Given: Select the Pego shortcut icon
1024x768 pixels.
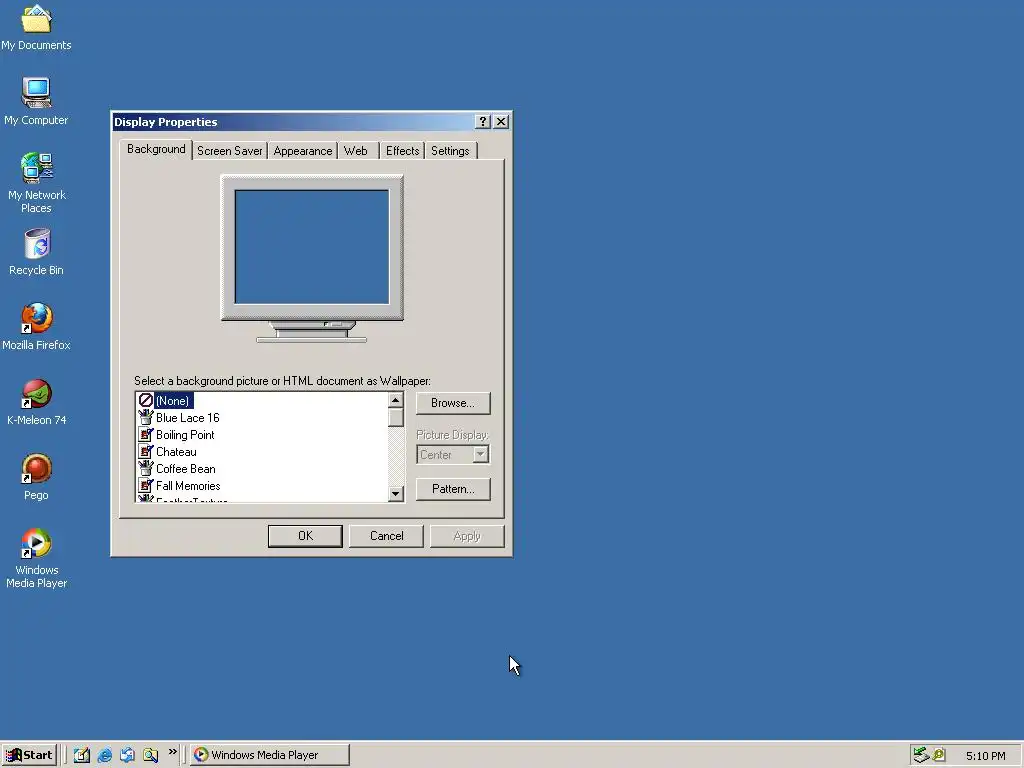Looking at the screenshot, I should click(36, 477).
